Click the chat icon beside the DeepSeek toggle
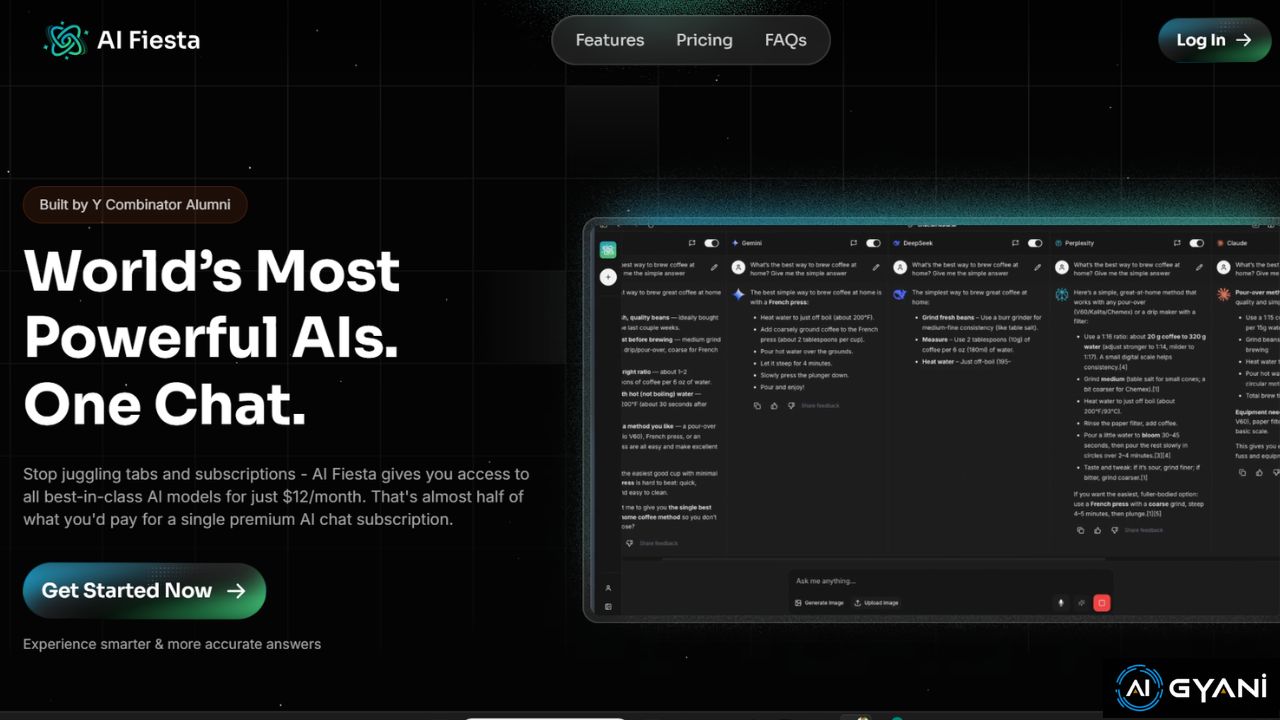 pos(1015,243)
